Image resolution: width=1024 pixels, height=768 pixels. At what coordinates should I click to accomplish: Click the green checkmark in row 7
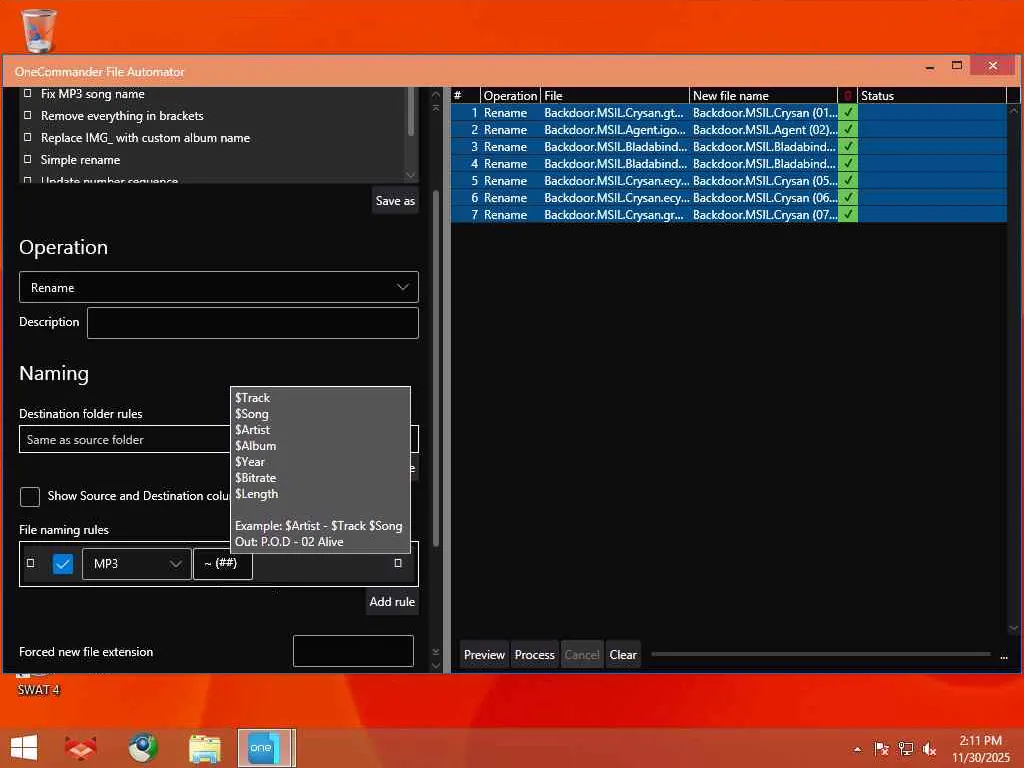pos(848,214)
